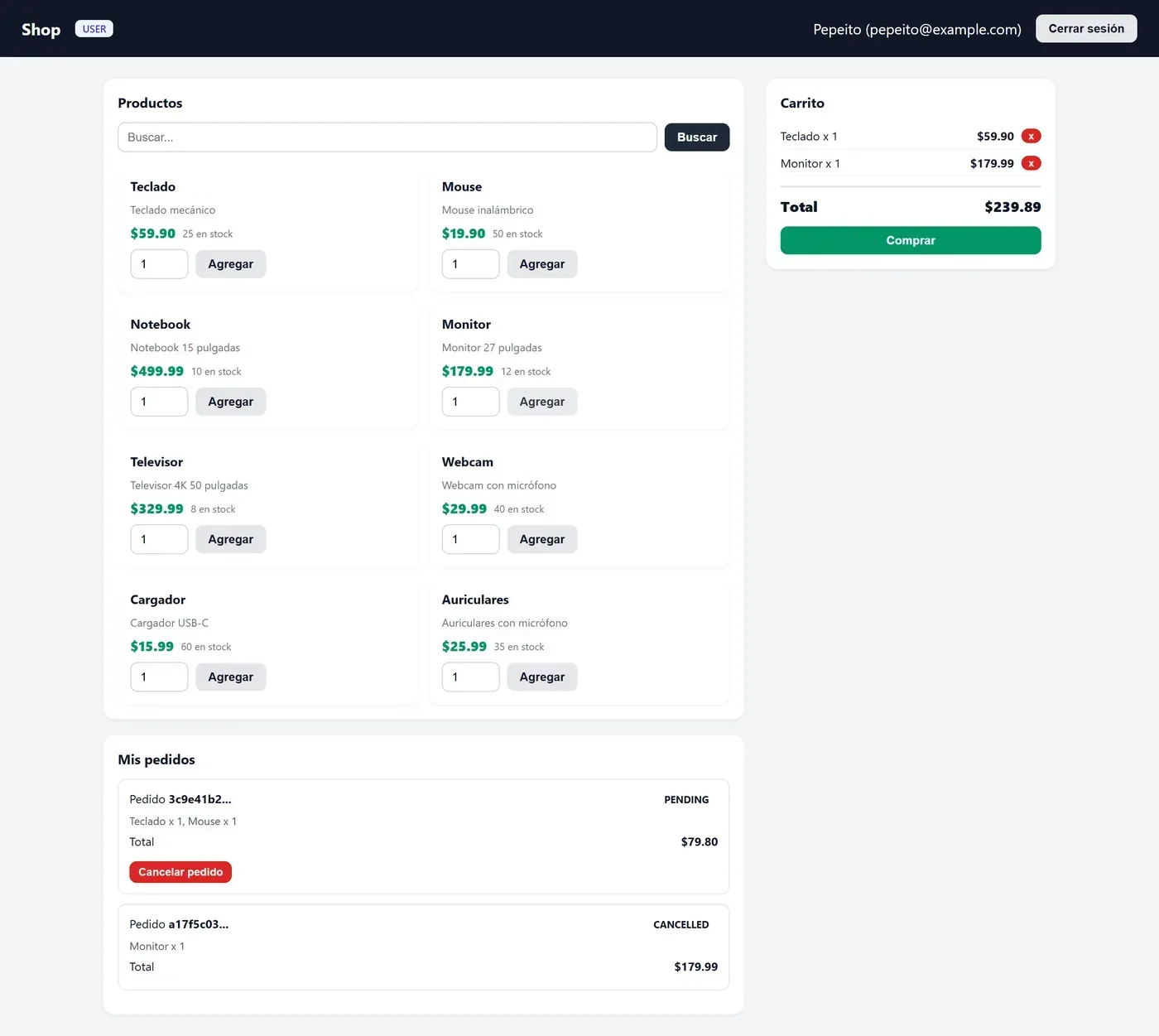Focus the Buscar search field
The width and height of the screenshot is (1159, 1036).
pyautogui.click(x=387, y=137)
